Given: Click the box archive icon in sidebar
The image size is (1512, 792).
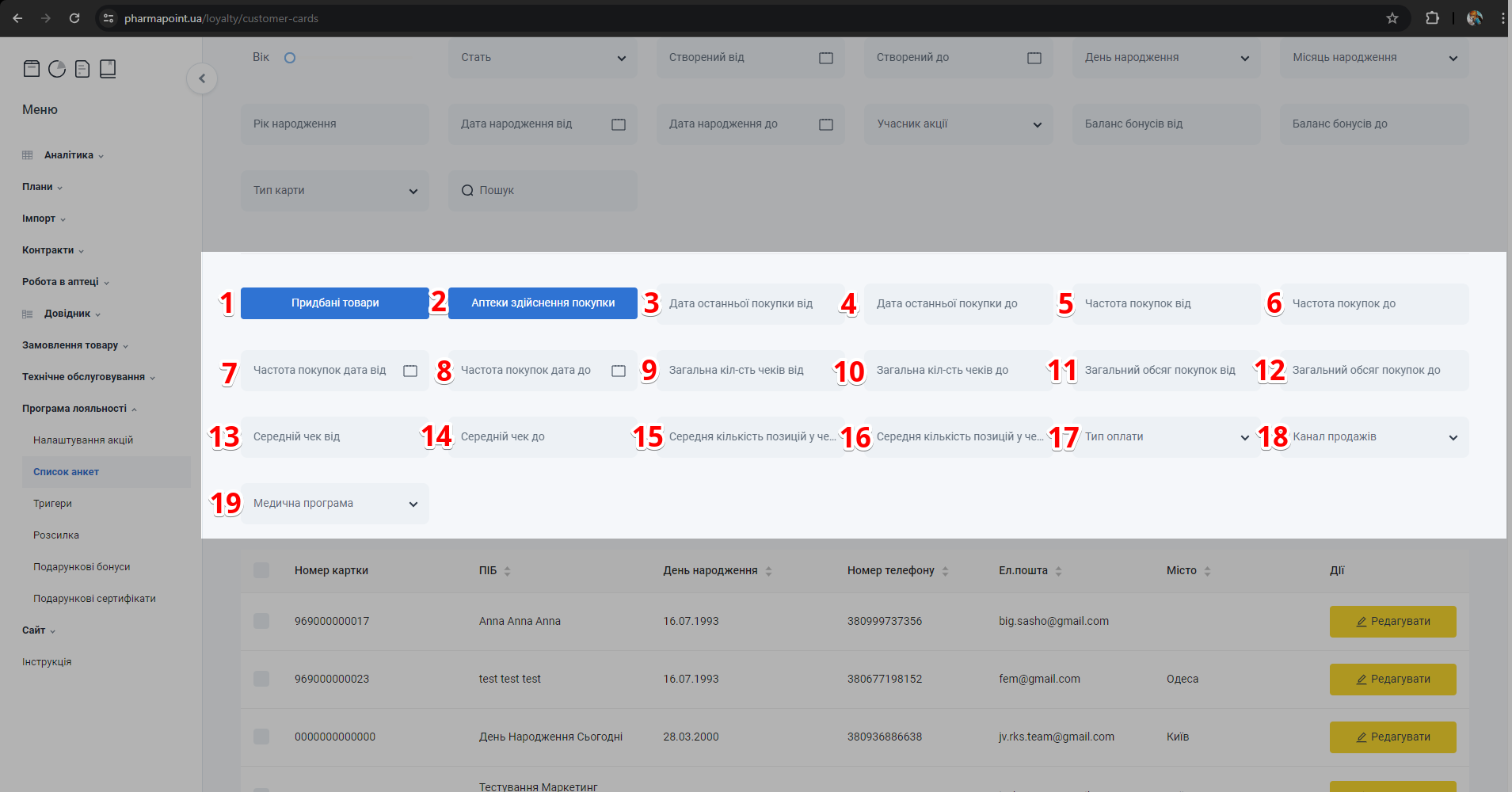Looking at the screenshot, I should point(32,69).
